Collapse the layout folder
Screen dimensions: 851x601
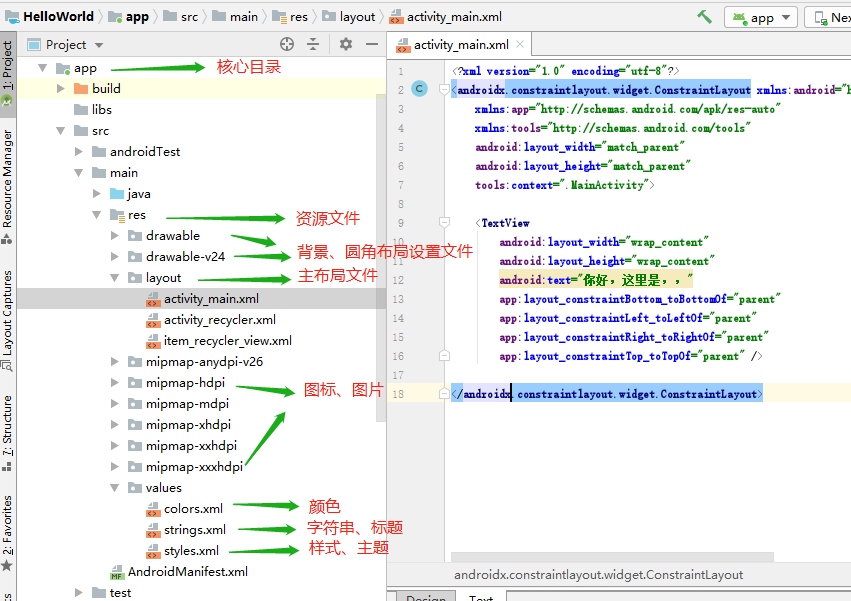click(x=115, y=277)
